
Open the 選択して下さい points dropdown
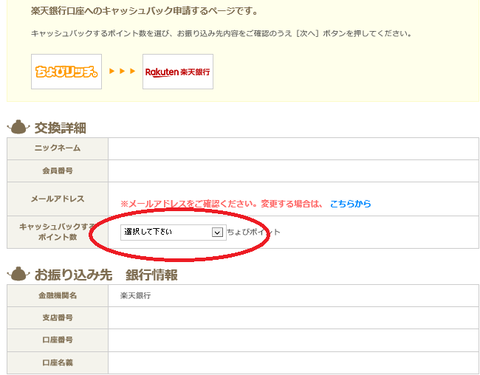(173, 232)
